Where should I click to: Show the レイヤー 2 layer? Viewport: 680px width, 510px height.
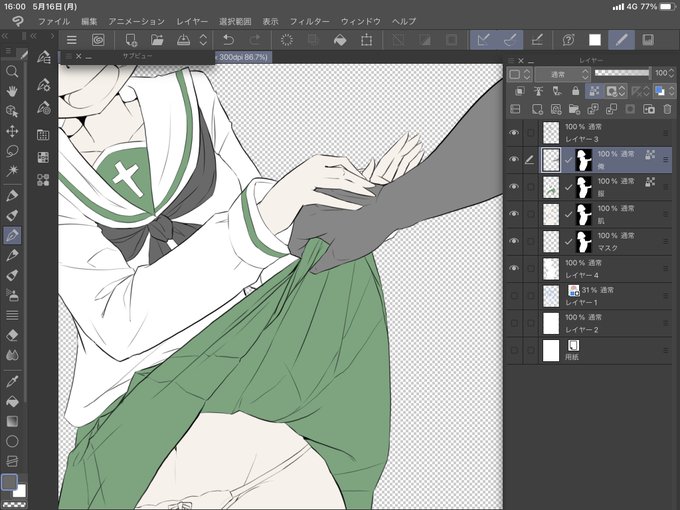coord(514,323)
